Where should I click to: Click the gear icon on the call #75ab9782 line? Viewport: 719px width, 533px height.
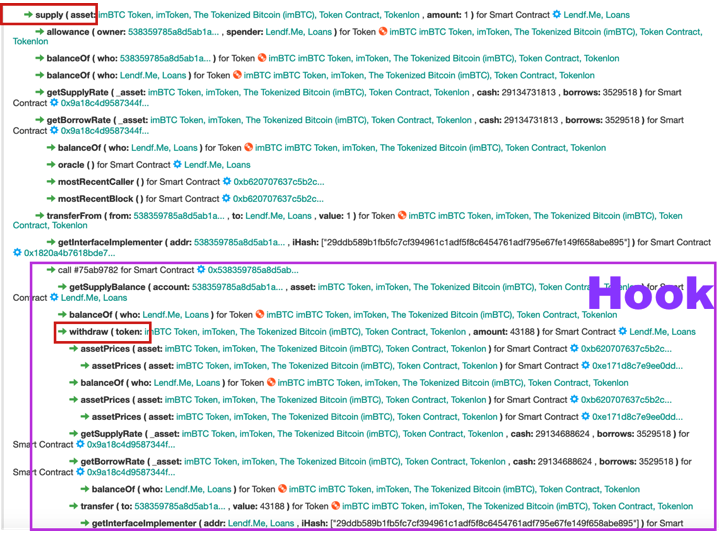click(201, 270)
